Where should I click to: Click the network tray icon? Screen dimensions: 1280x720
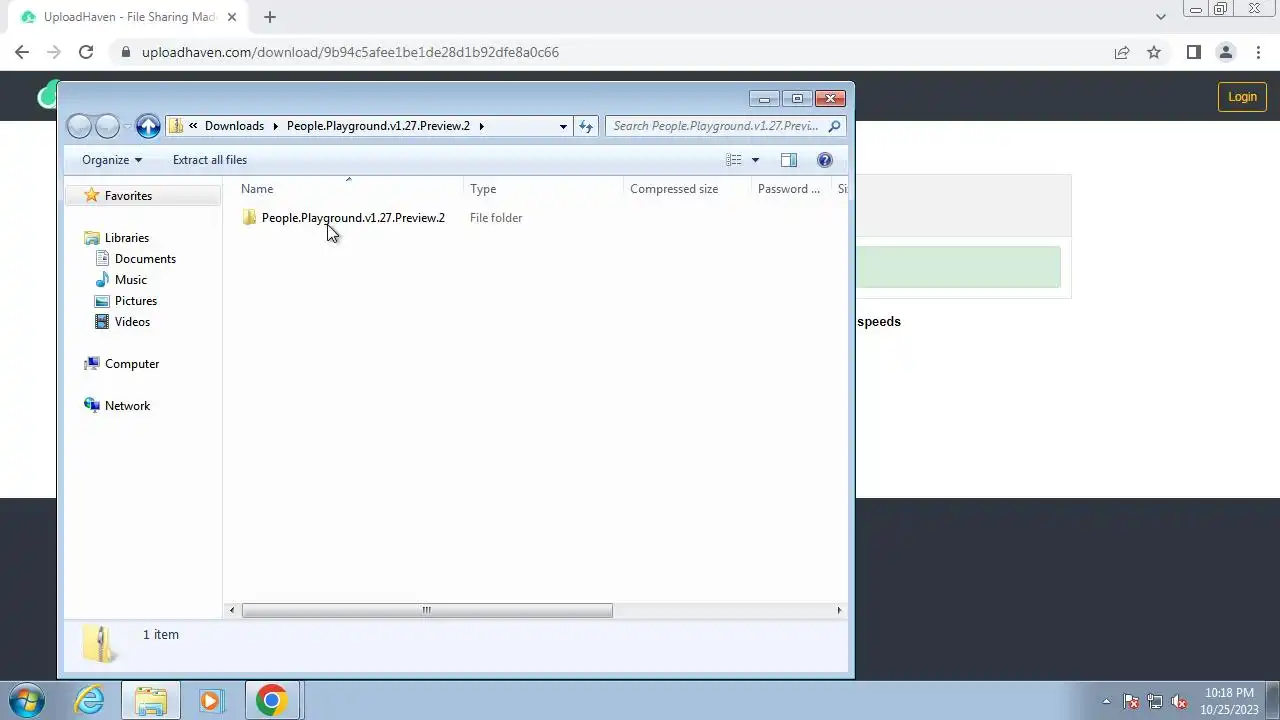(x=1155, y=701)
